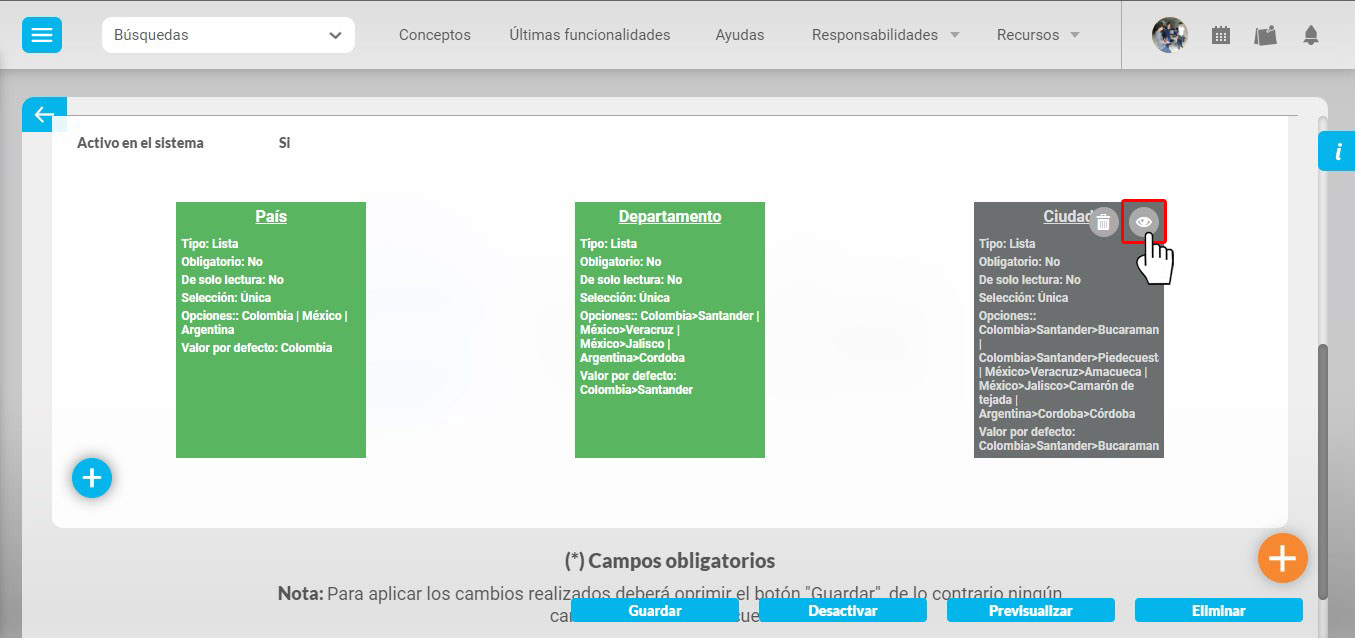The height and width of the screenshot is (638, 1355).
Task: Click the blue plus button to add field
Action: click(92, 478)
